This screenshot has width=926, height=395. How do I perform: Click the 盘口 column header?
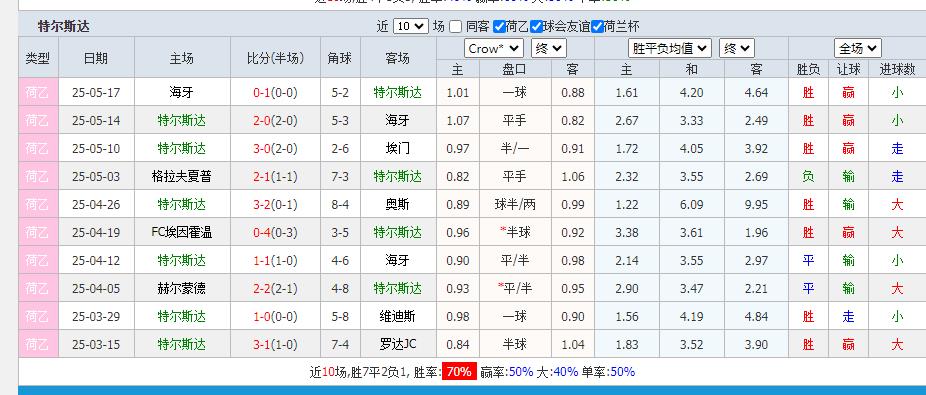pyautogui.click(x=515, y=70)
